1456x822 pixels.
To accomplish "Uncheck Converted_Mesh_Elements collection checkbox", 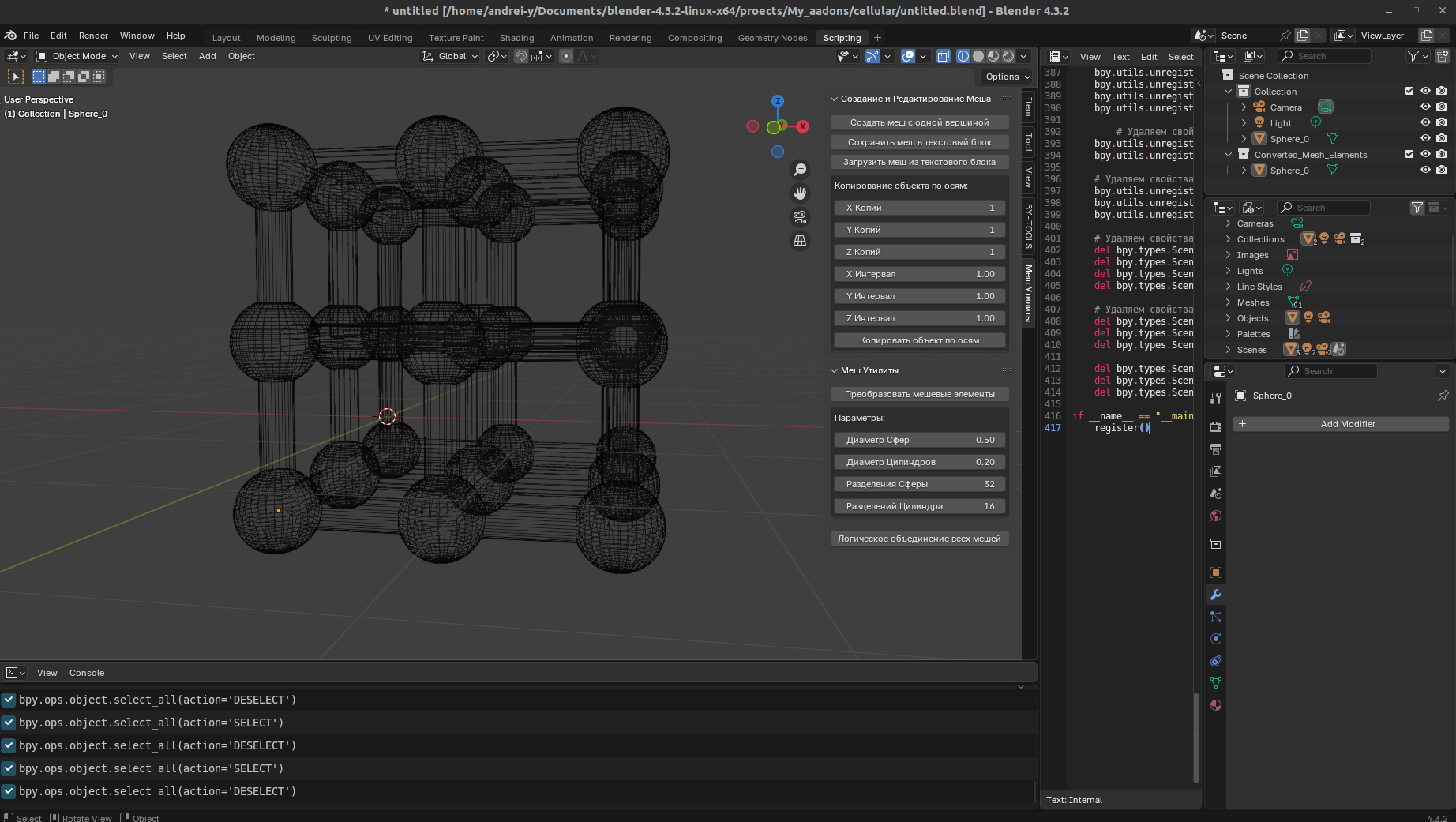I will pos(1409,154).
